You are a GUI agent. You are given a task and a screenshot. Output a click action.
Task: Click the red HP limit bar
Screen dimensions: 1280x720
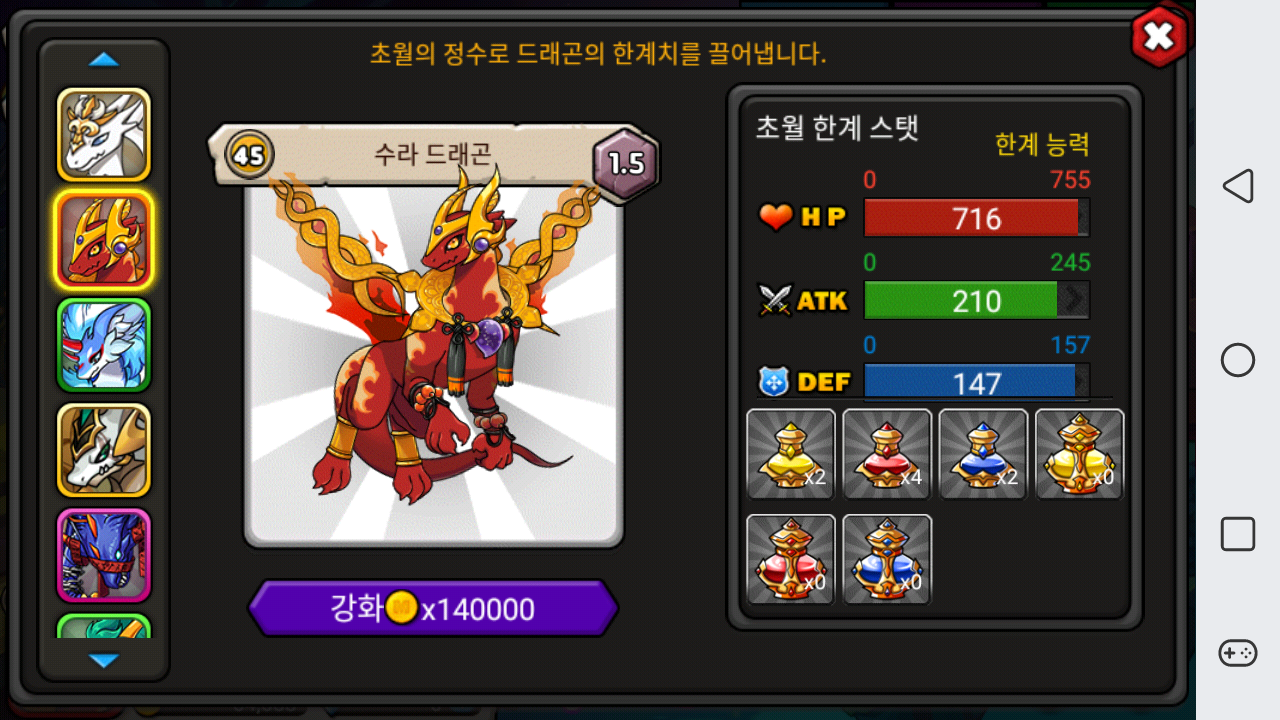[x=976, y=218]
